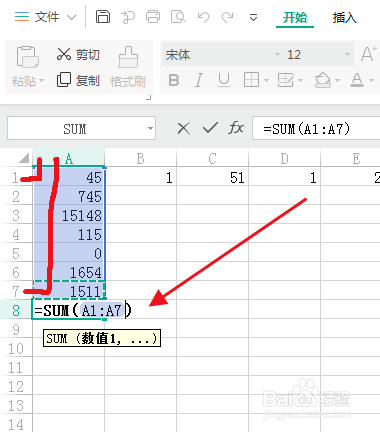380x432 pixels.
Task: Click cell A6 containing 1654
Action: [x=69, y=272]
